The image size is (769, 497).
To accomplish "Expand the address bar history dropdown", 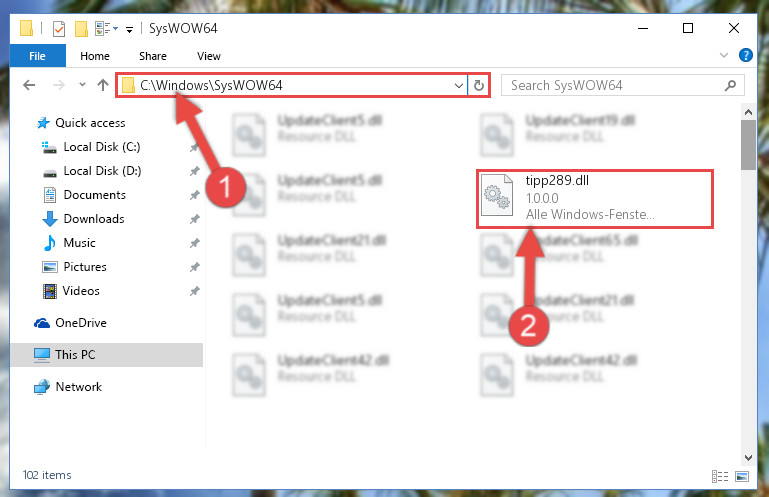I will 459,85.
